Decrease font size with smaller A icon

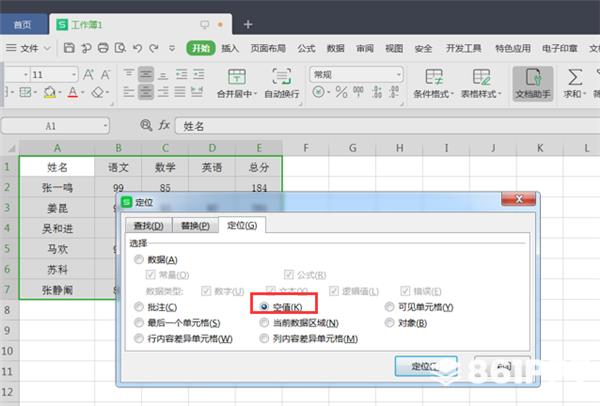pos(105,74)
